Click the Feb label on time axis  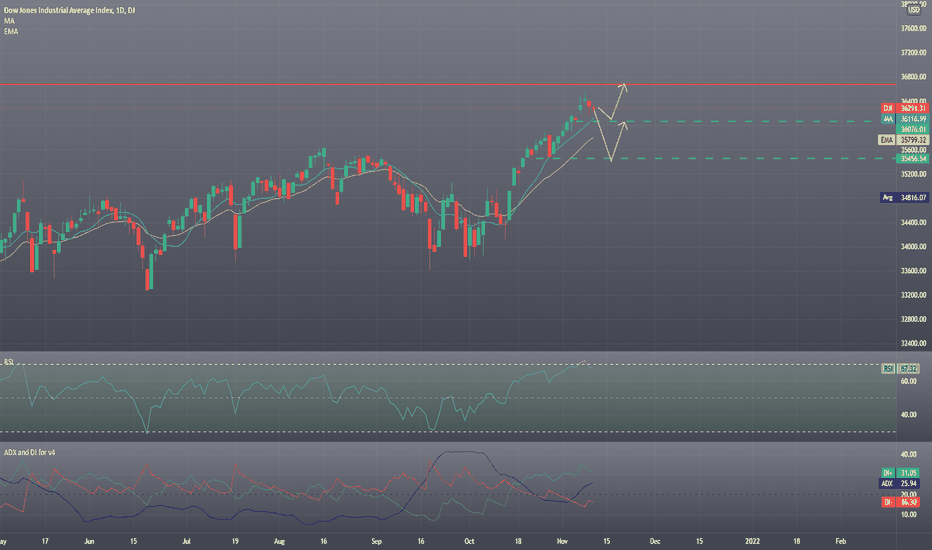[x=840, y=542]
